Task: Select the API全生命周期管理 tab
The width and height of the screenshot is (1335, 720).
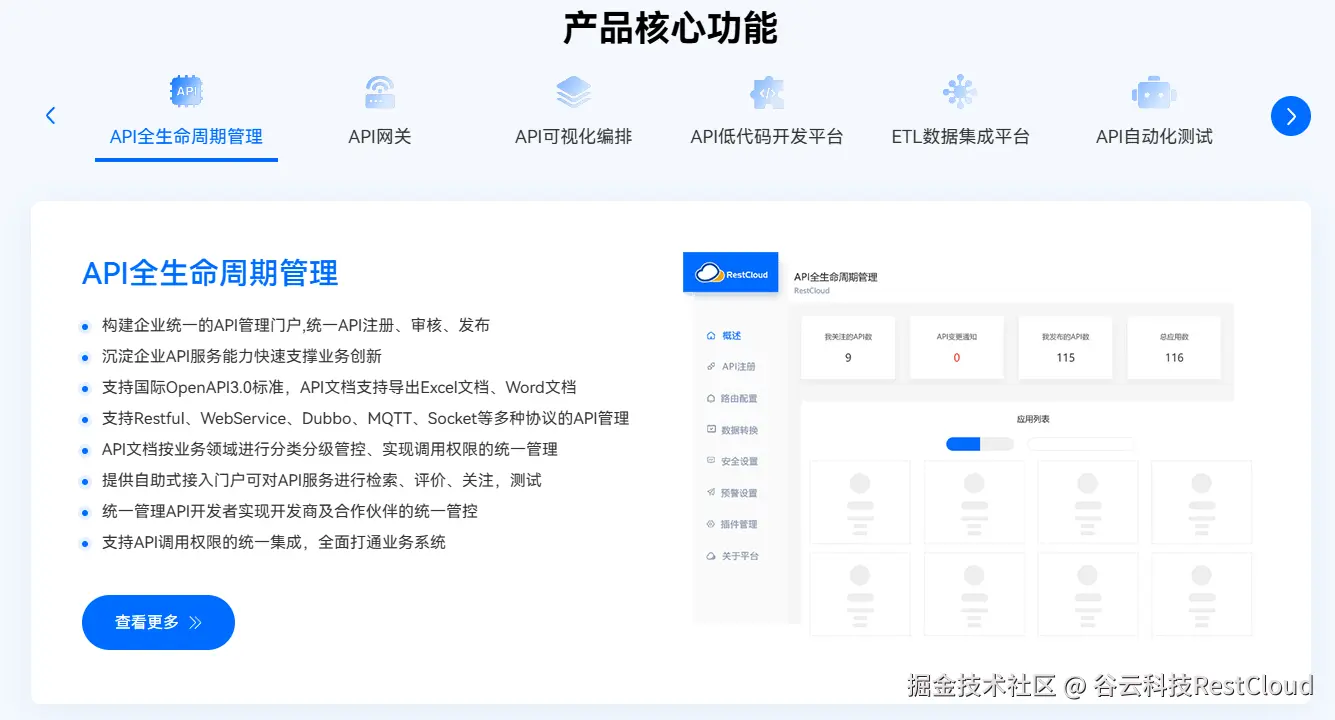Action: pyautogui.click(x=186, y=137)
